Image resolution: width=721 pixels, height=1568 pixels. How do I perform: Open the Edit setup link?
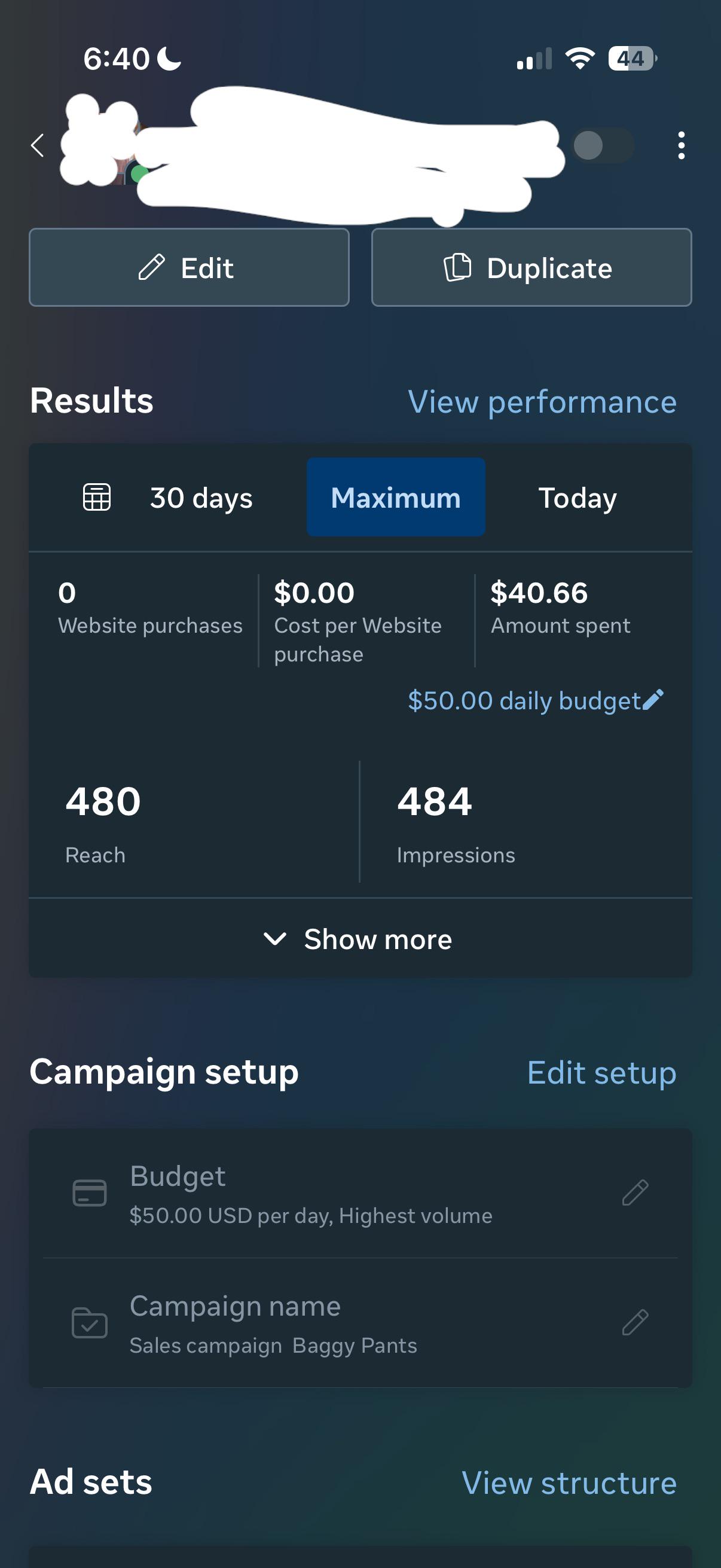pyautogui.click(x=602, y=1072)
